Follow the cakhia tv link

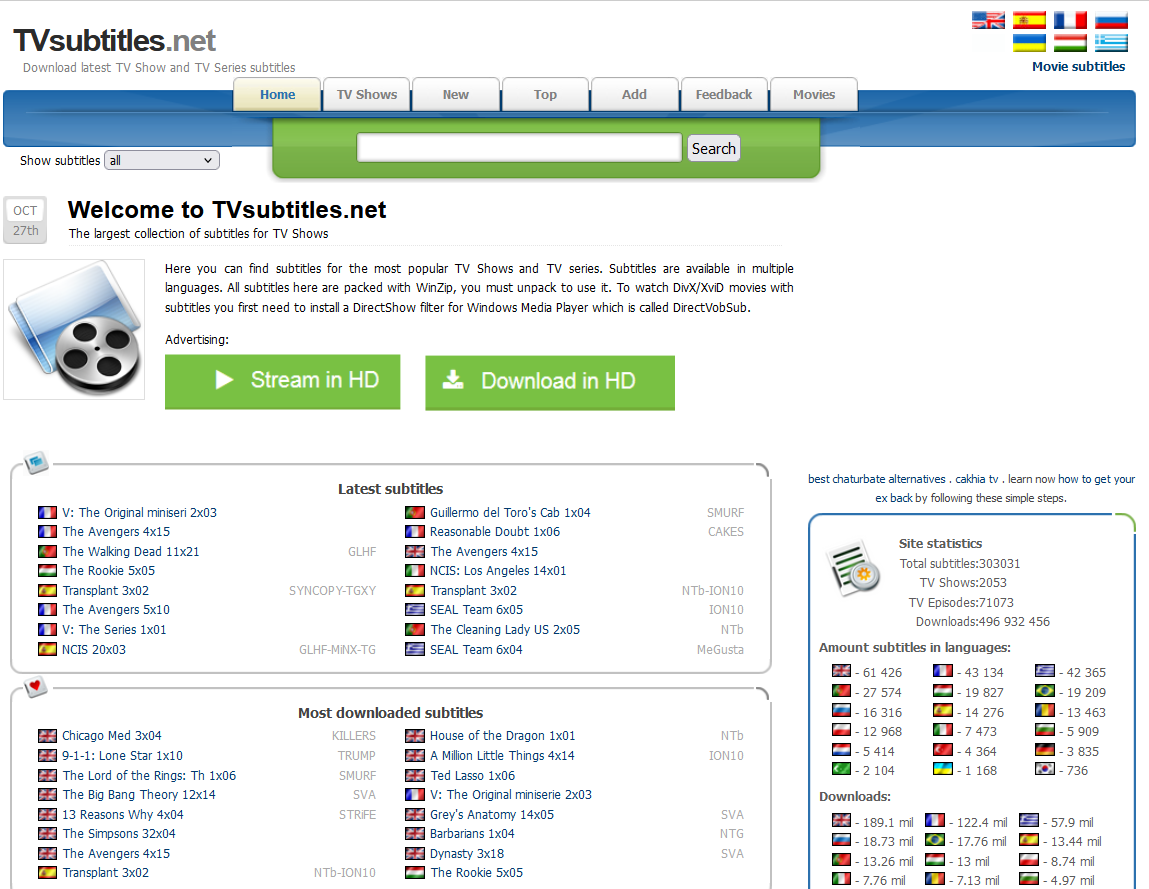(x=976, y=479)
